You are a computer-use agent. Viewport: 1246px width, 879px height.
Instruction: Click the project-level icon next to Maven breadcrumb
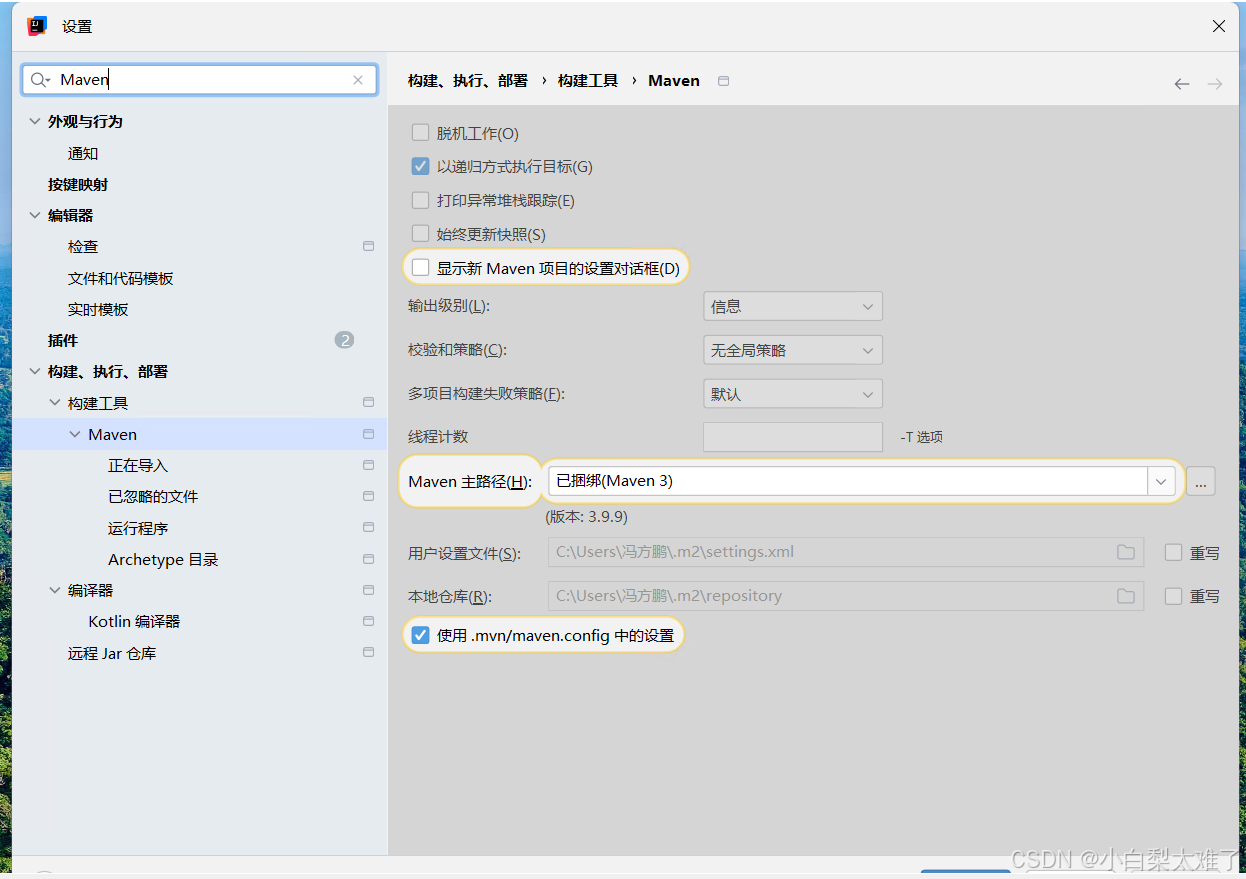(724, 81)
